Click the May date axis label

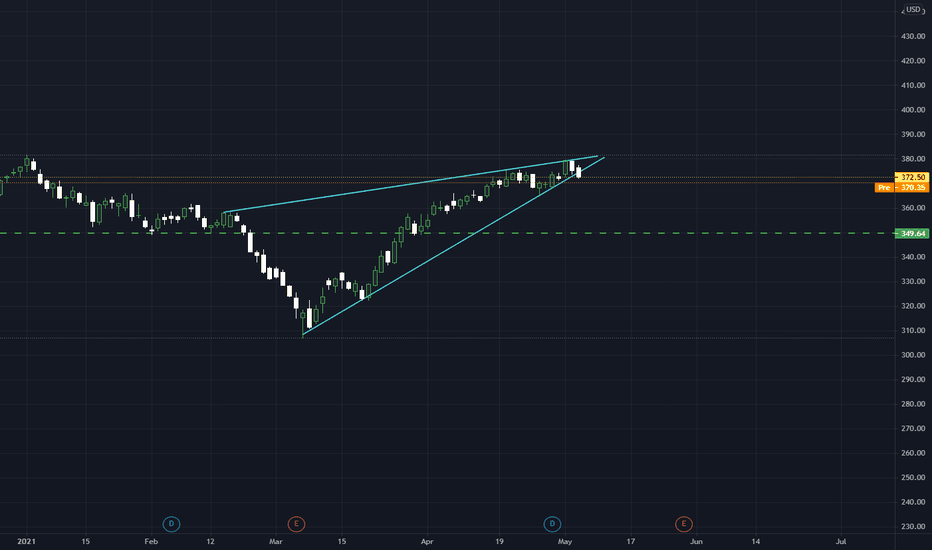[565, 542]
